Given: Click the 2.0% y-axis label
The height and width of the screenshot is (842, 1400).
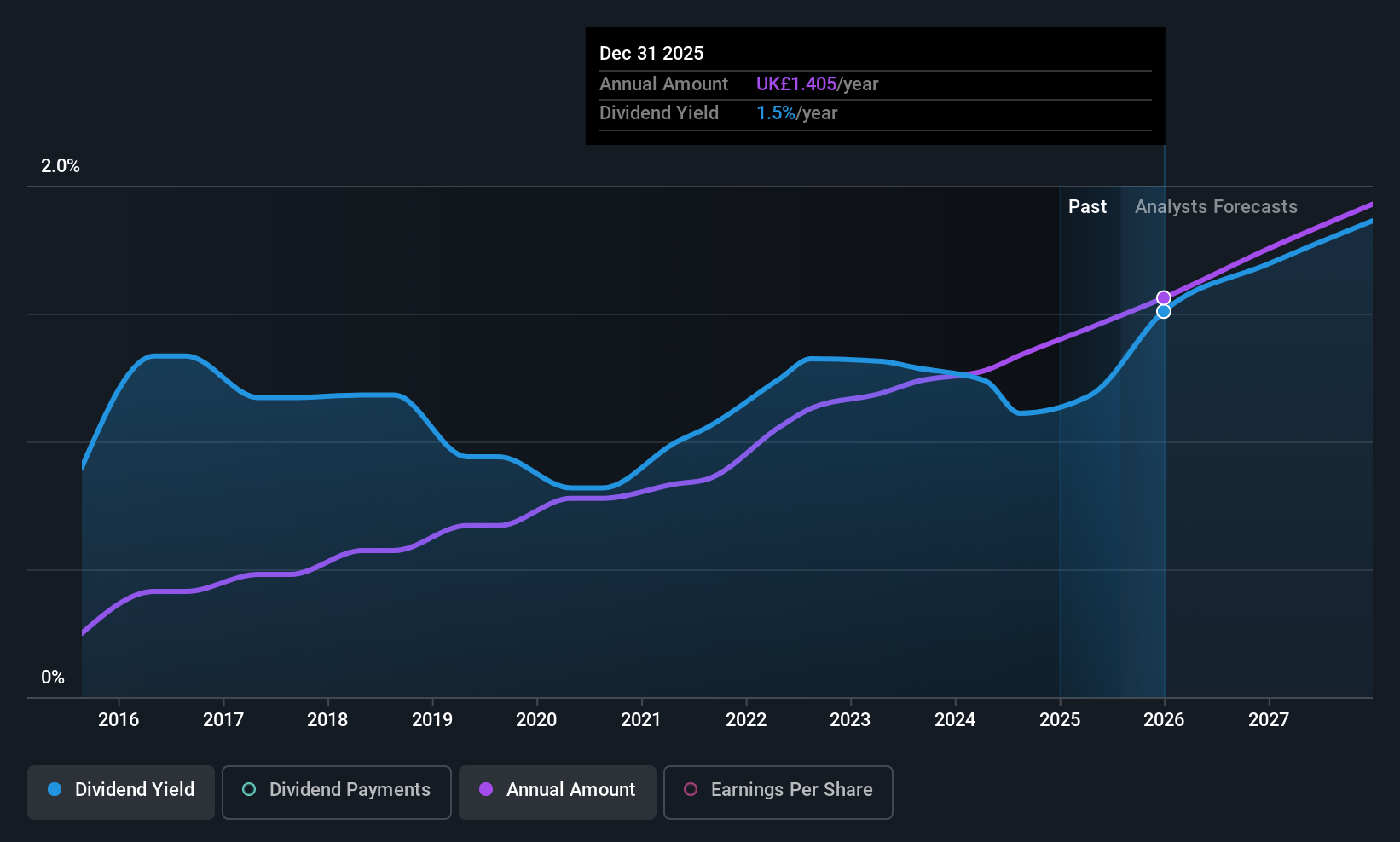Looking at the screenshot, I should pyautogui.click(x=61, y=166).
